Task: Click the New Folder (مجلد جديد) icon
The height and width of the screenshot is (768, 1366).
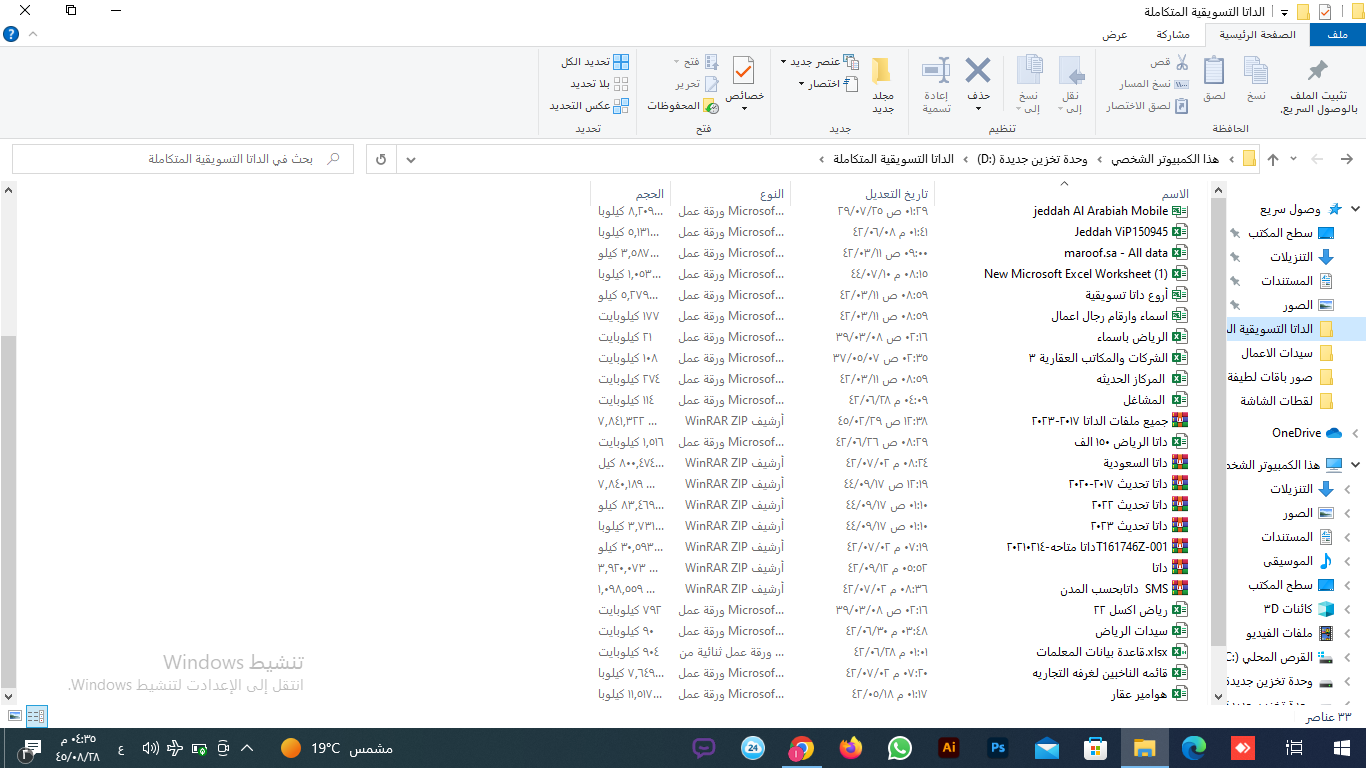Action: click(882, 72)
